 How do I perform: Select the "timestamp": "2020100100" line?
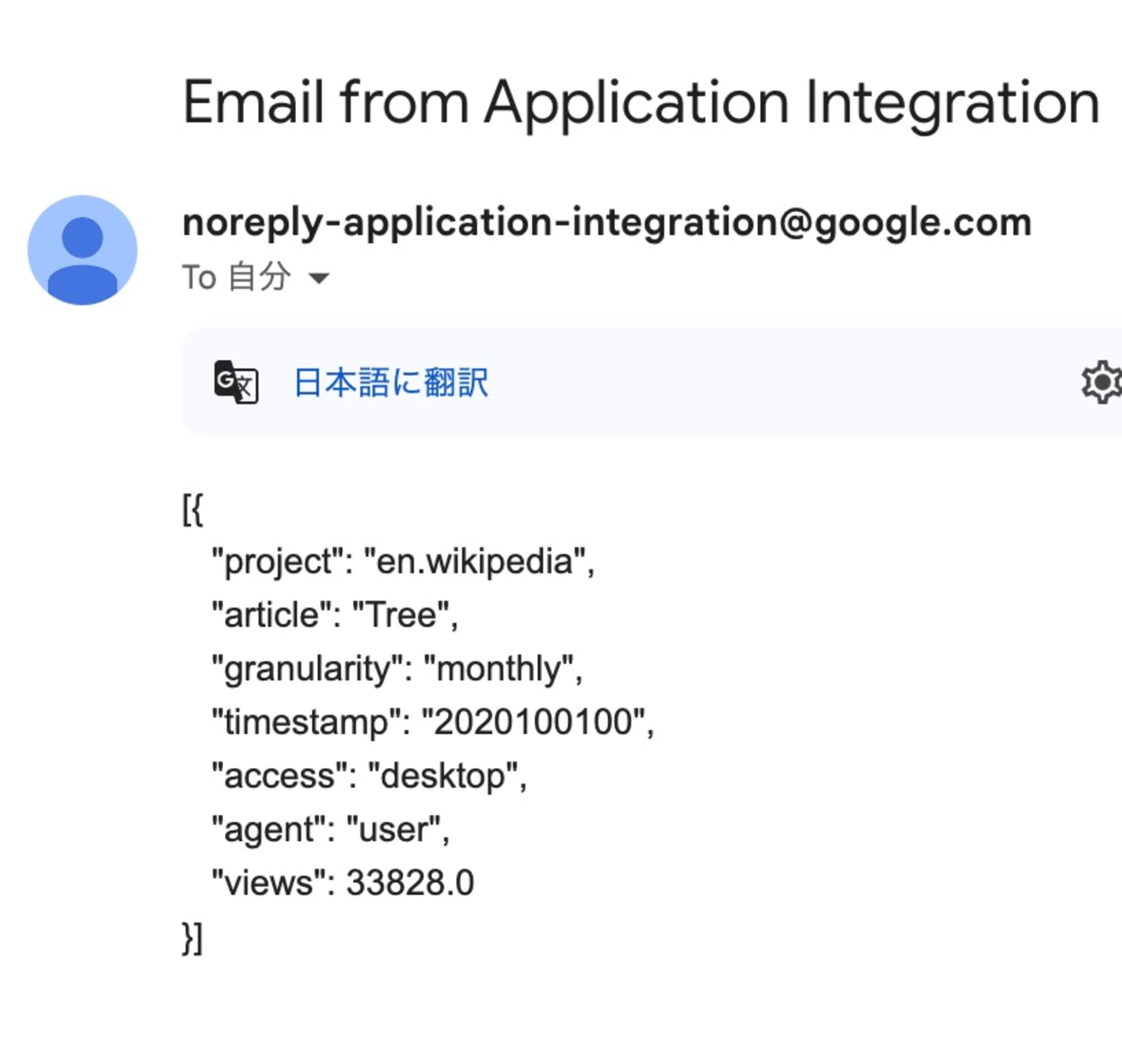(433, 722)
